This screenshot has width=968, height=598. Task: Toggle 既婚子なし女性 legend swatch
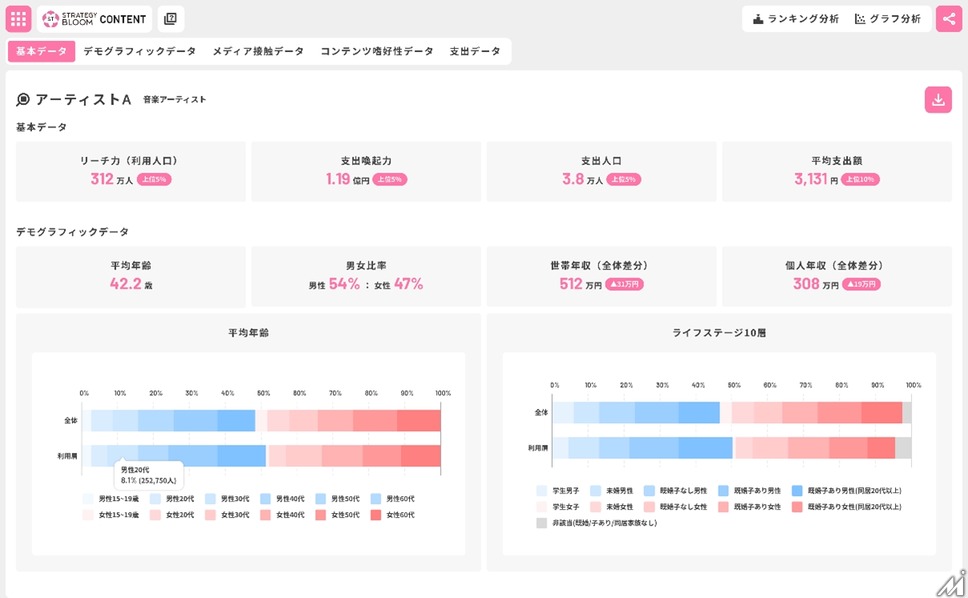coord(649,507)
